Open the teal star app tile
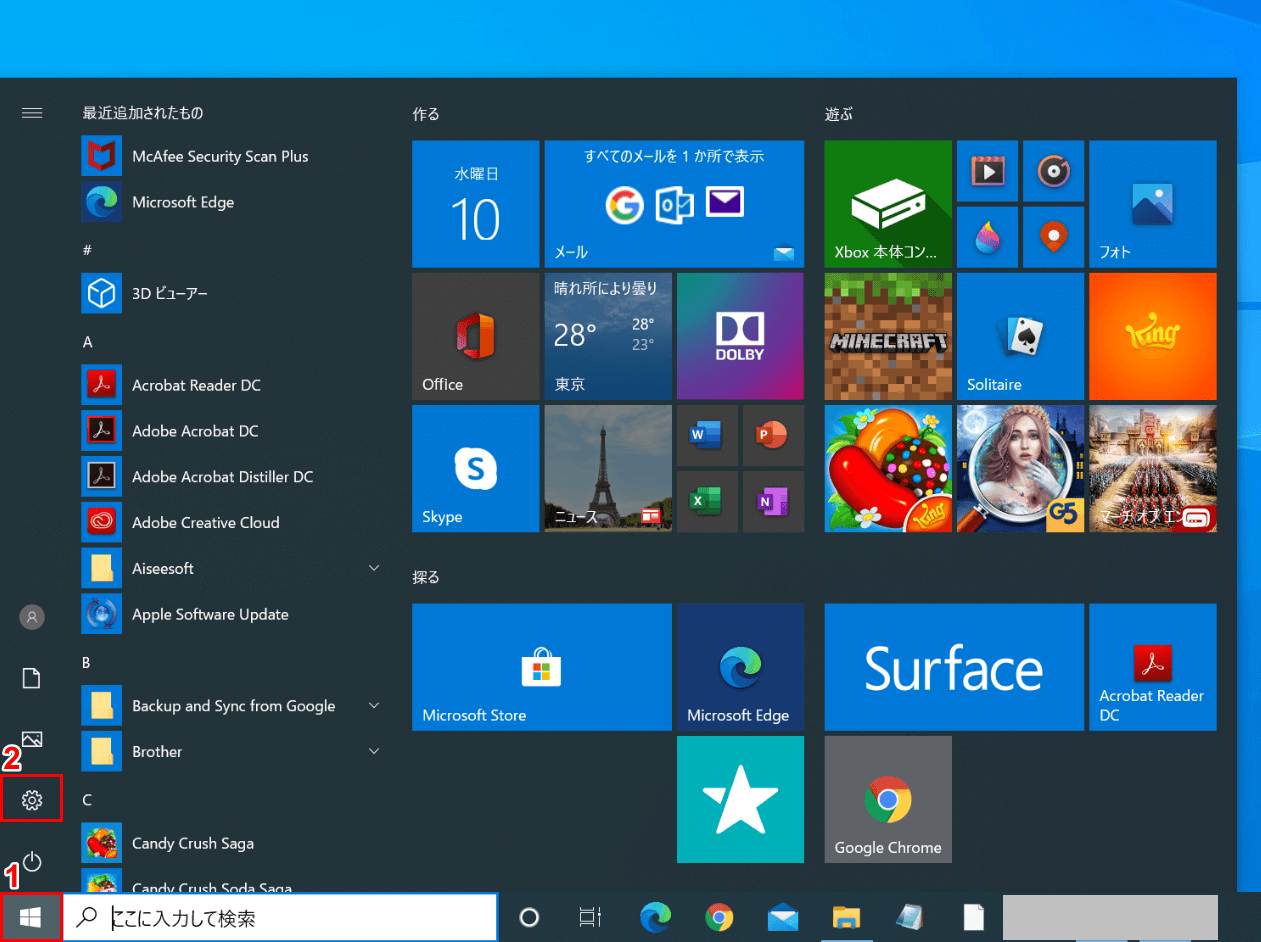The width and height of the screenshot is (1261, 942). 740,799
